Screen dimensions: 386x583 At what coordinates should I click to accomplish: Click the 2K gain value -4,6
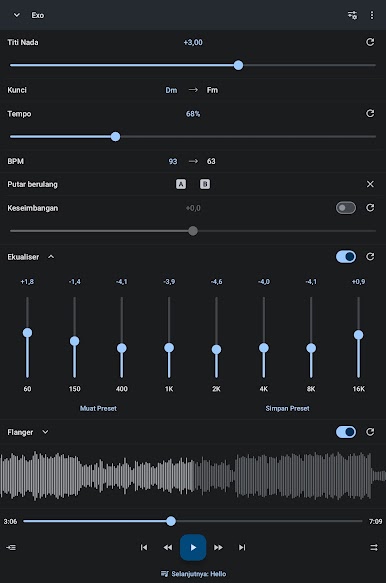(216, 281)
